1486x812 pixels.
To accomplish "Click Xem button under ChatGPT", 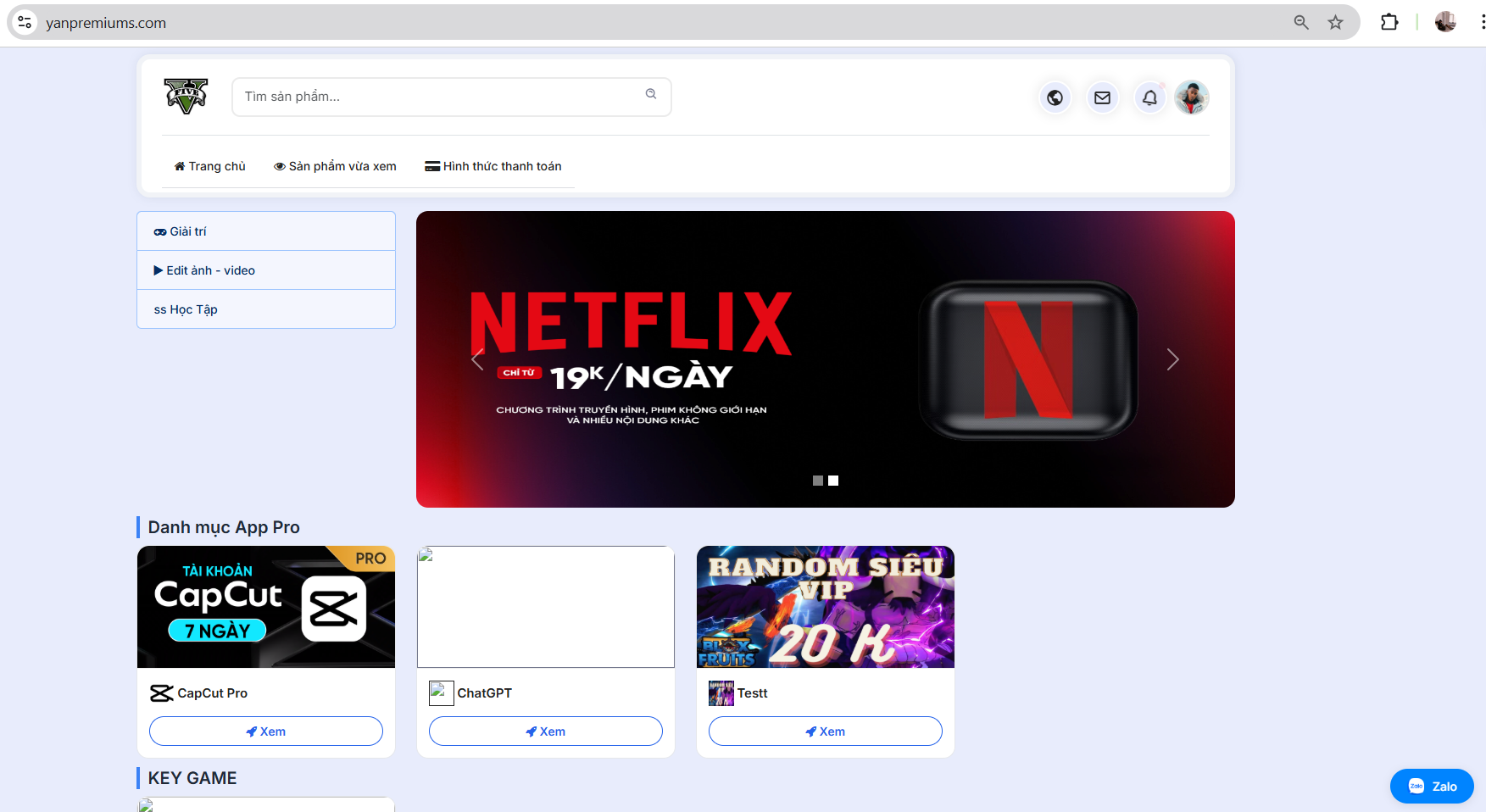I will tap(546, 731).
